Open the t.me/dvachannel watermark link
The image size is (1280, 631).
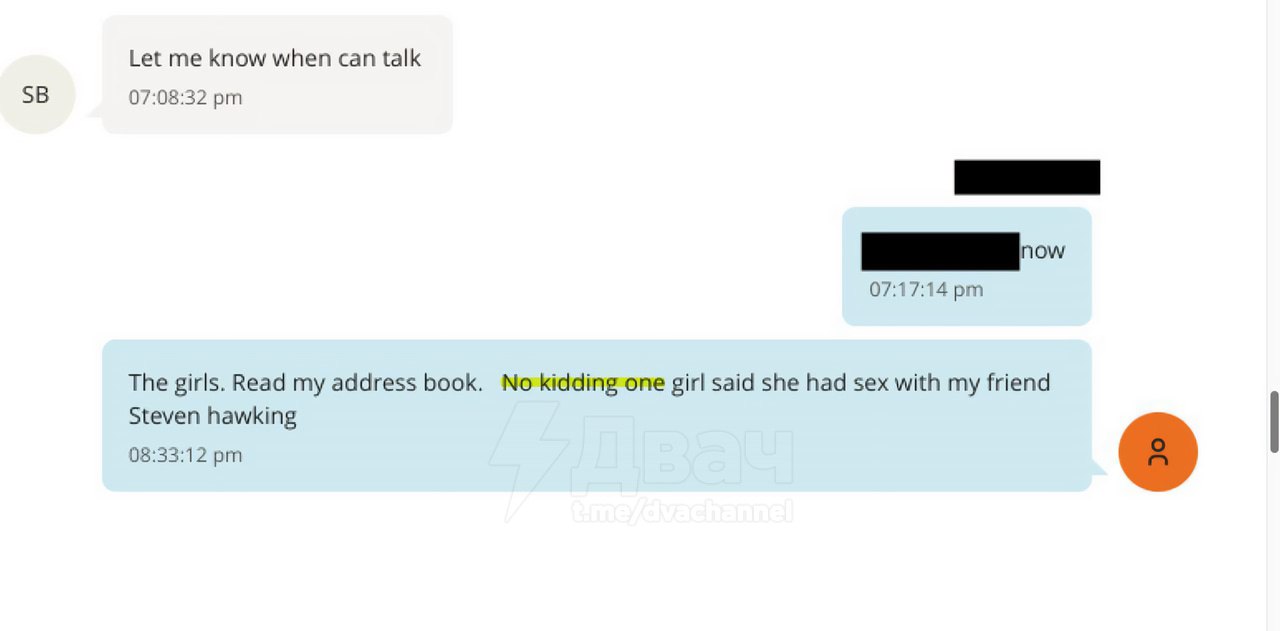coord(682,512)
